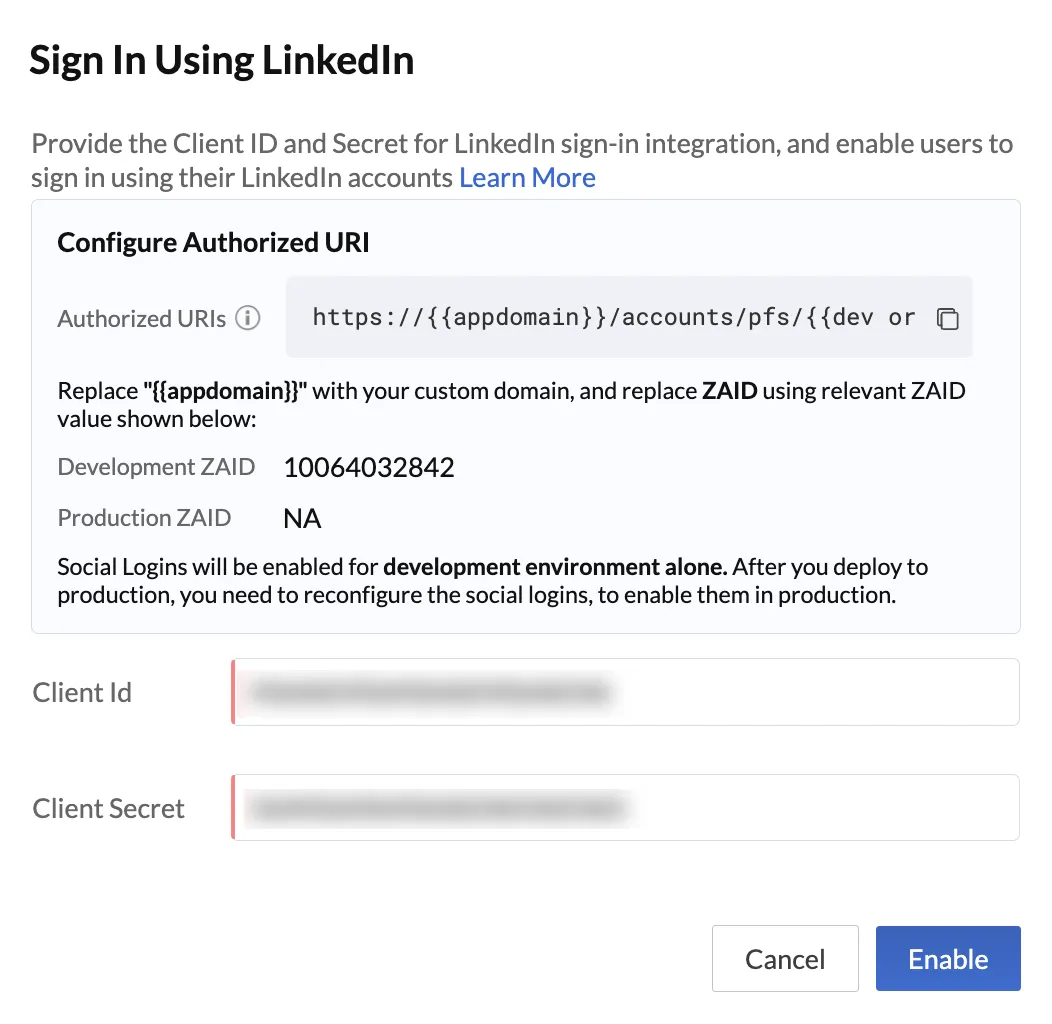The height and width of the screenshot is (1024, 1052).
Task: Copy the Authorized URI to clipboard
Action: [x=947, y=318]
